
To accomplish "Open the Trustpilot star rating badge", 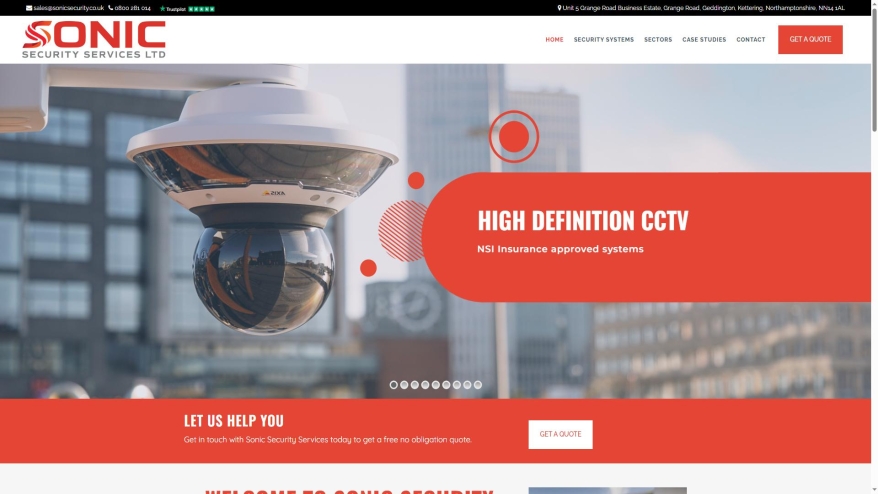I will pyautogui.click(x=187, y=8).
